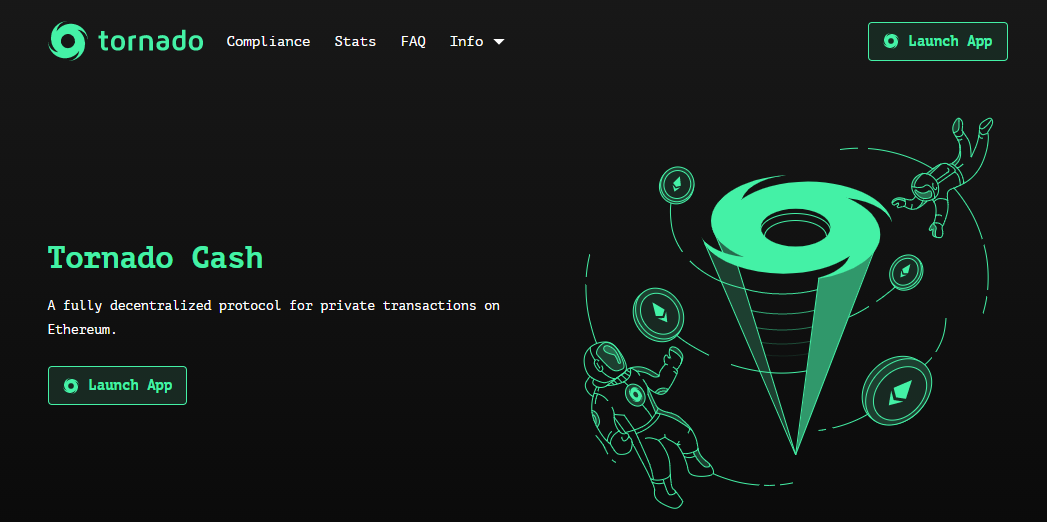Click the Ethereum coin nearest the fist-raising astronaut
1047x522 pixels.
click(x=658, y=315)
